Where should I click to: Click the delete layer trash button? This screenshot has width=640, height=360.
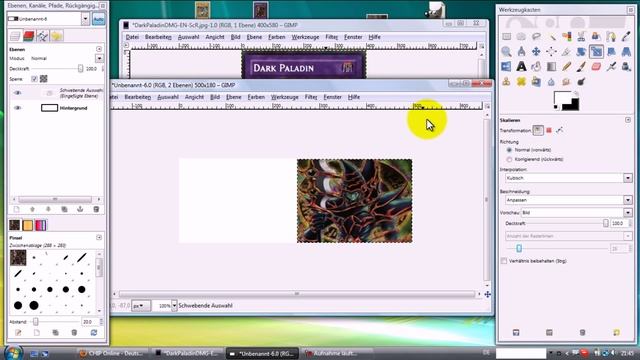coord(96,209)
